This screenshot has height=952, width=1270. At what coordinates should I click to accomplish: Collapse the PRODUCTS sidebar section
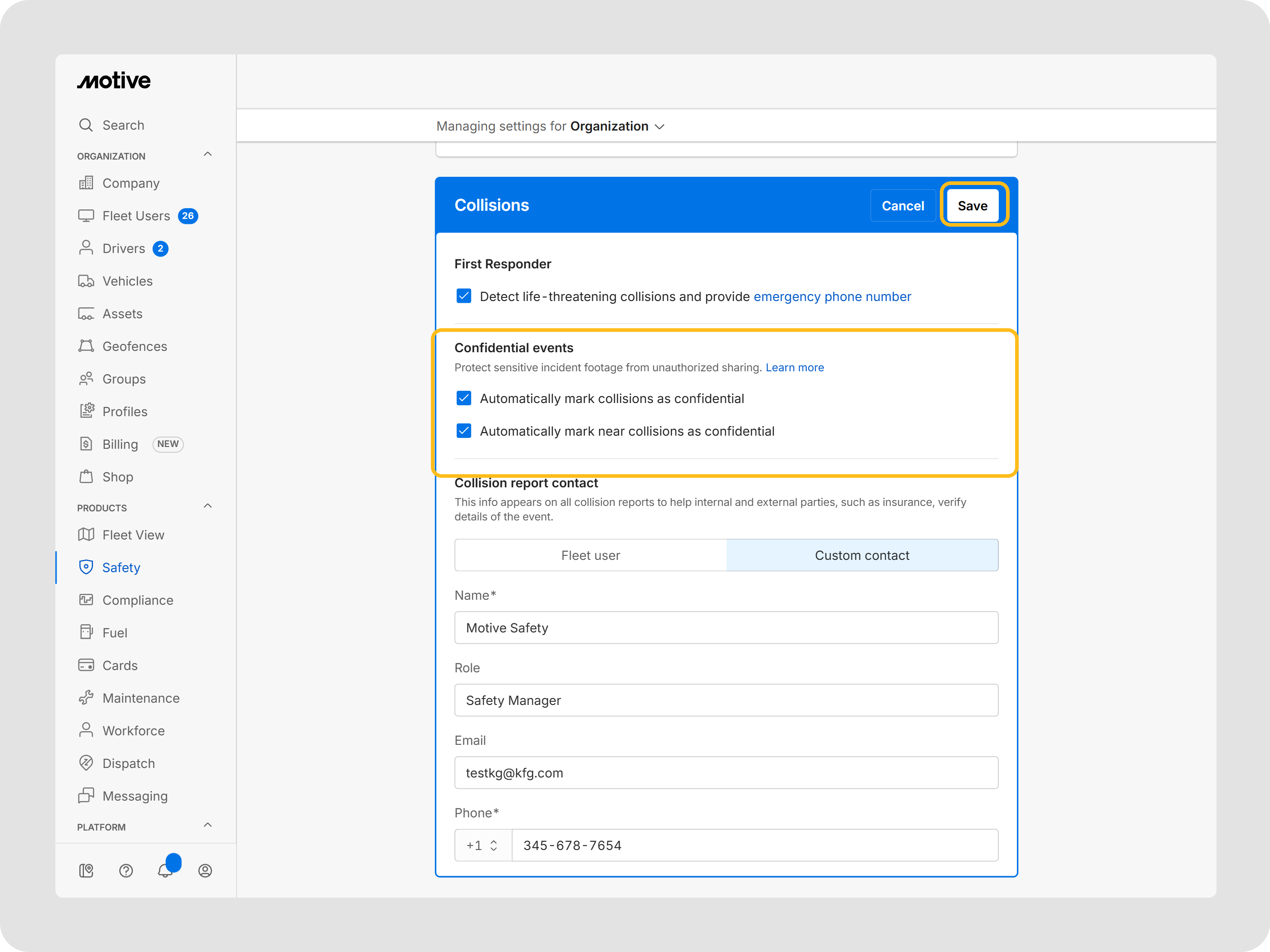(x=208, y=506)
